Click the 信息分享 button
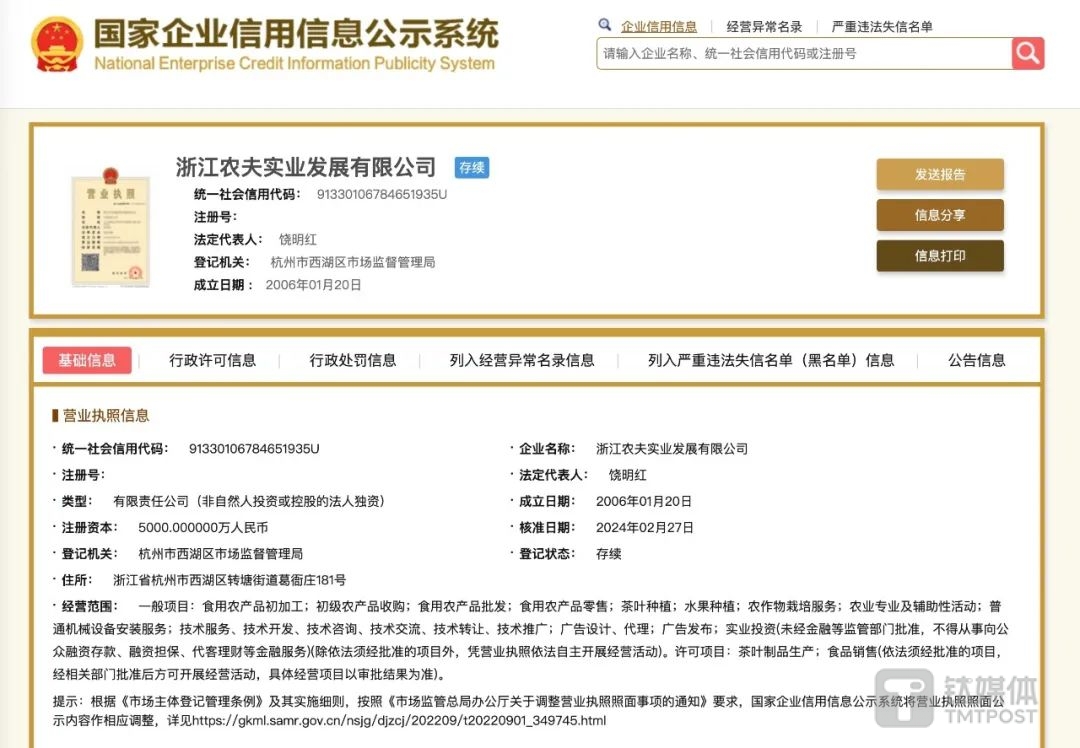The height and width of the screenshot is (748, 1080). [x=940, y=215]
